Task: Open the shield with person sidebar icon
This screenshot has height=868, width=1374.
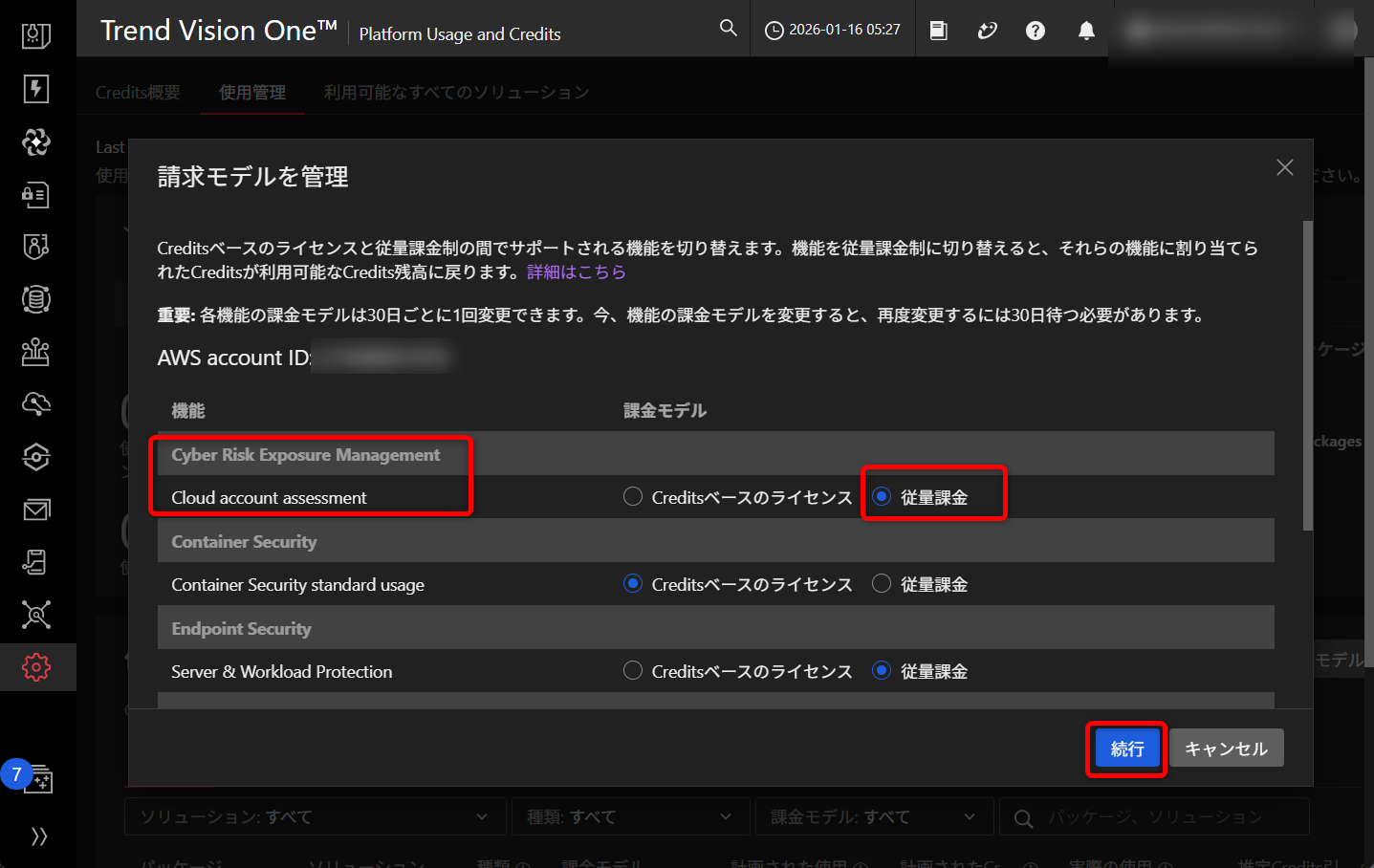Action: pyautogui.click(x=36, y=247)
